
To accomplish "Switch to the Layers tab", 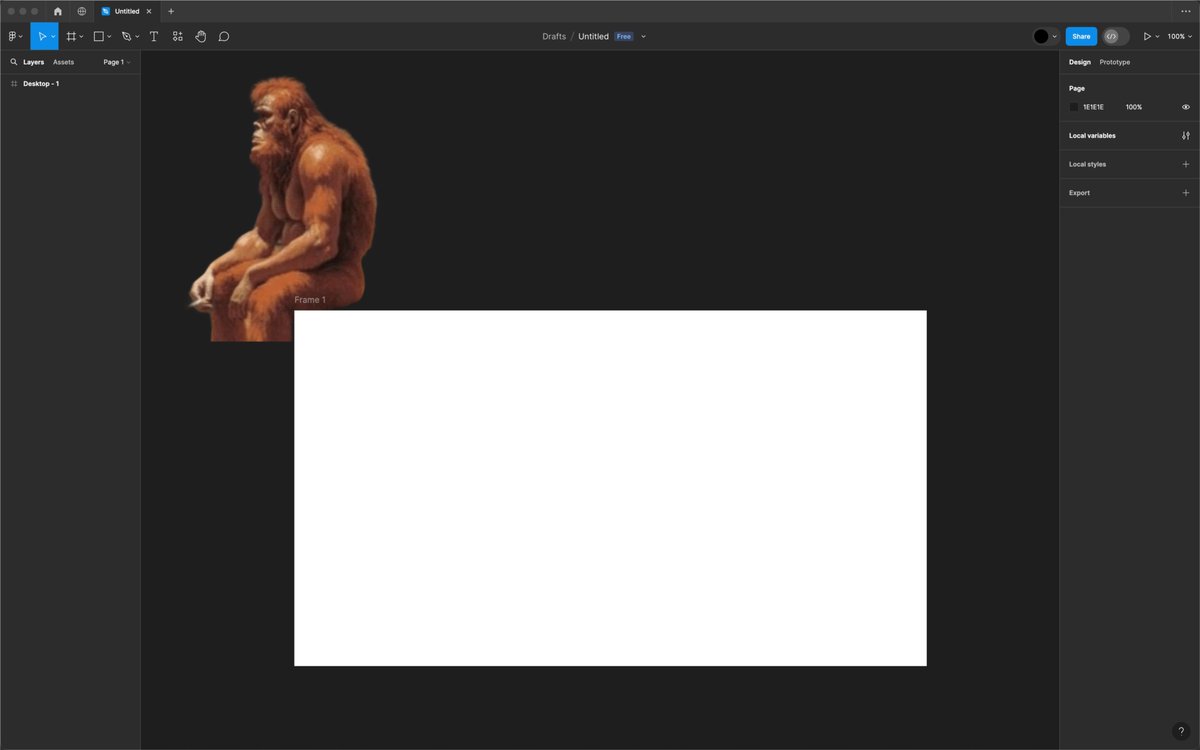I will 34,62.
